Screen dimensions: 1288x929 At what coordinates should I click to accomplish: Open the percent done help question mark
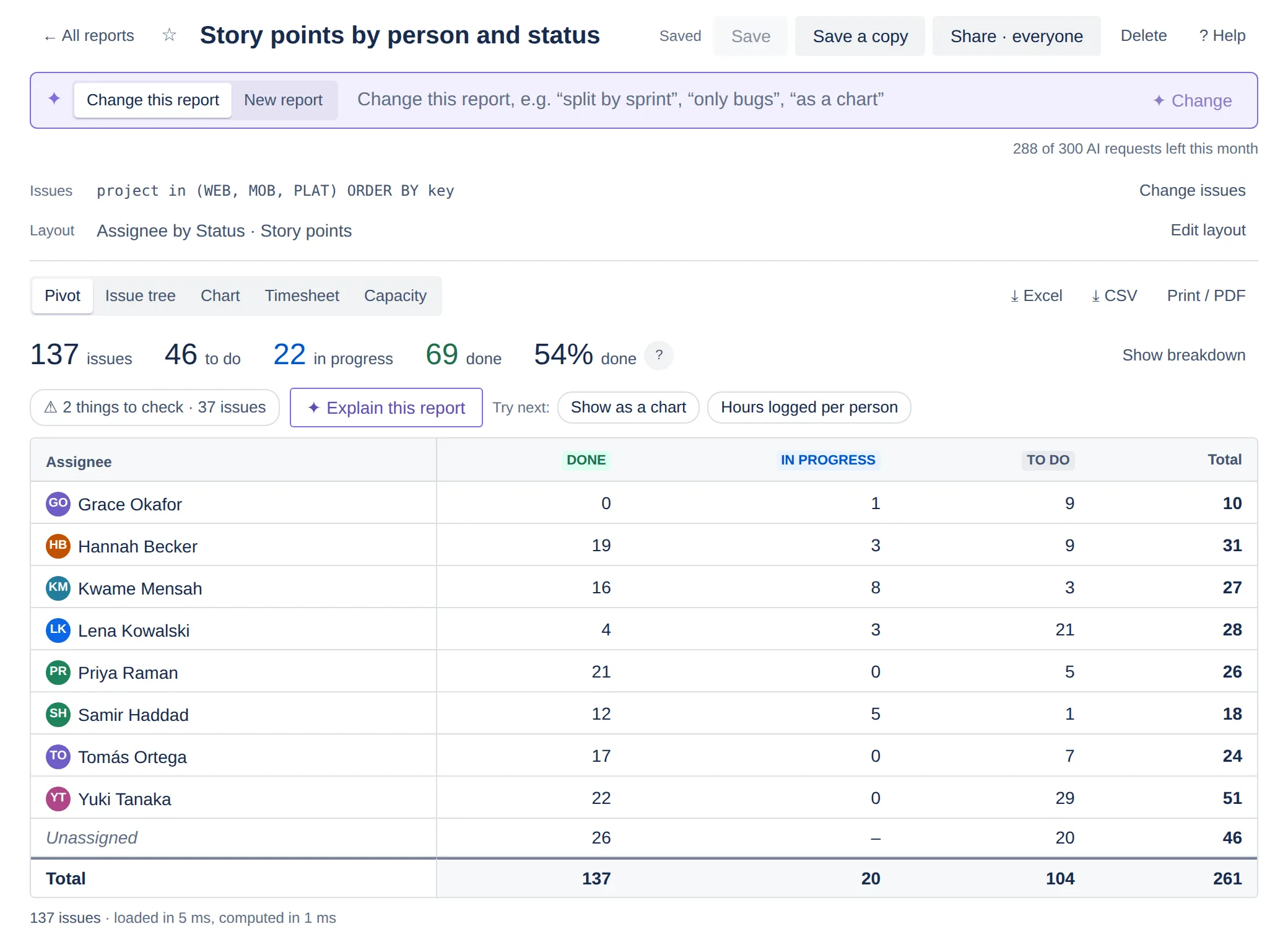coord(659,355)
